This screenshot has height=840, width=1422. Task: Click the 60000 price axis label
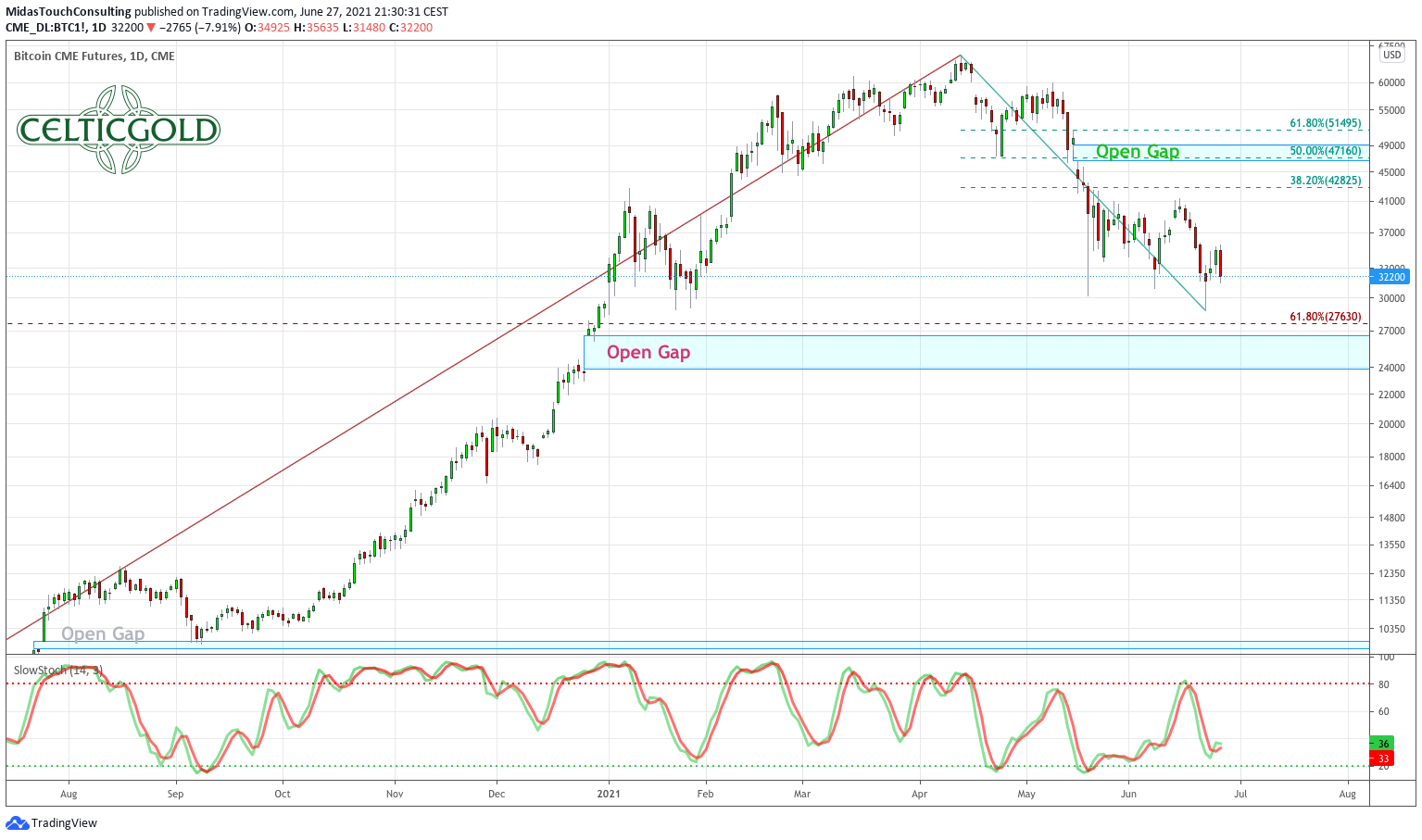pyautogui.click(x=1391, y=82)
